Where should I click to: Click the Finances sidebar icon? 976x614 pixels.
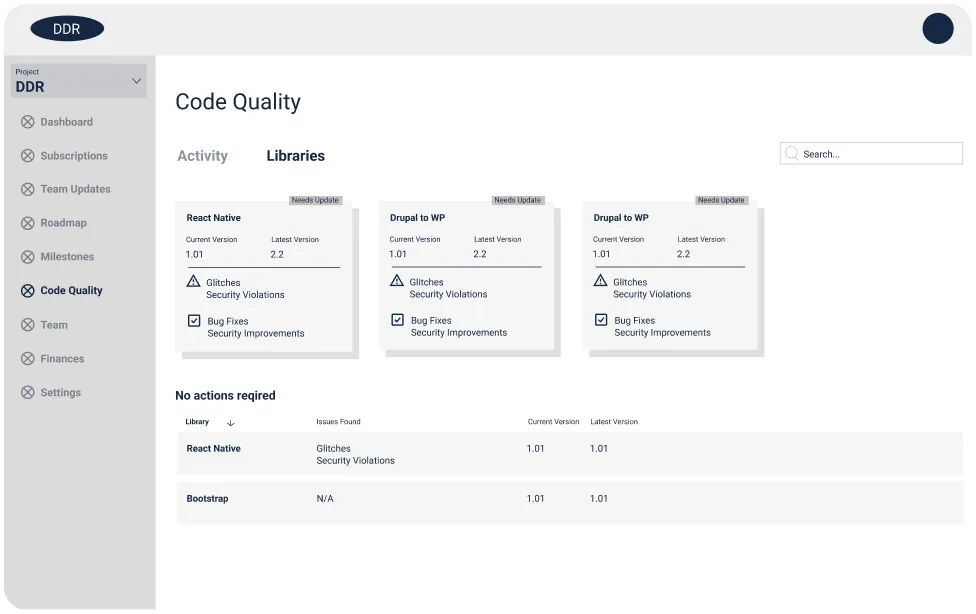pyautogui.click(x=27, y=359)
